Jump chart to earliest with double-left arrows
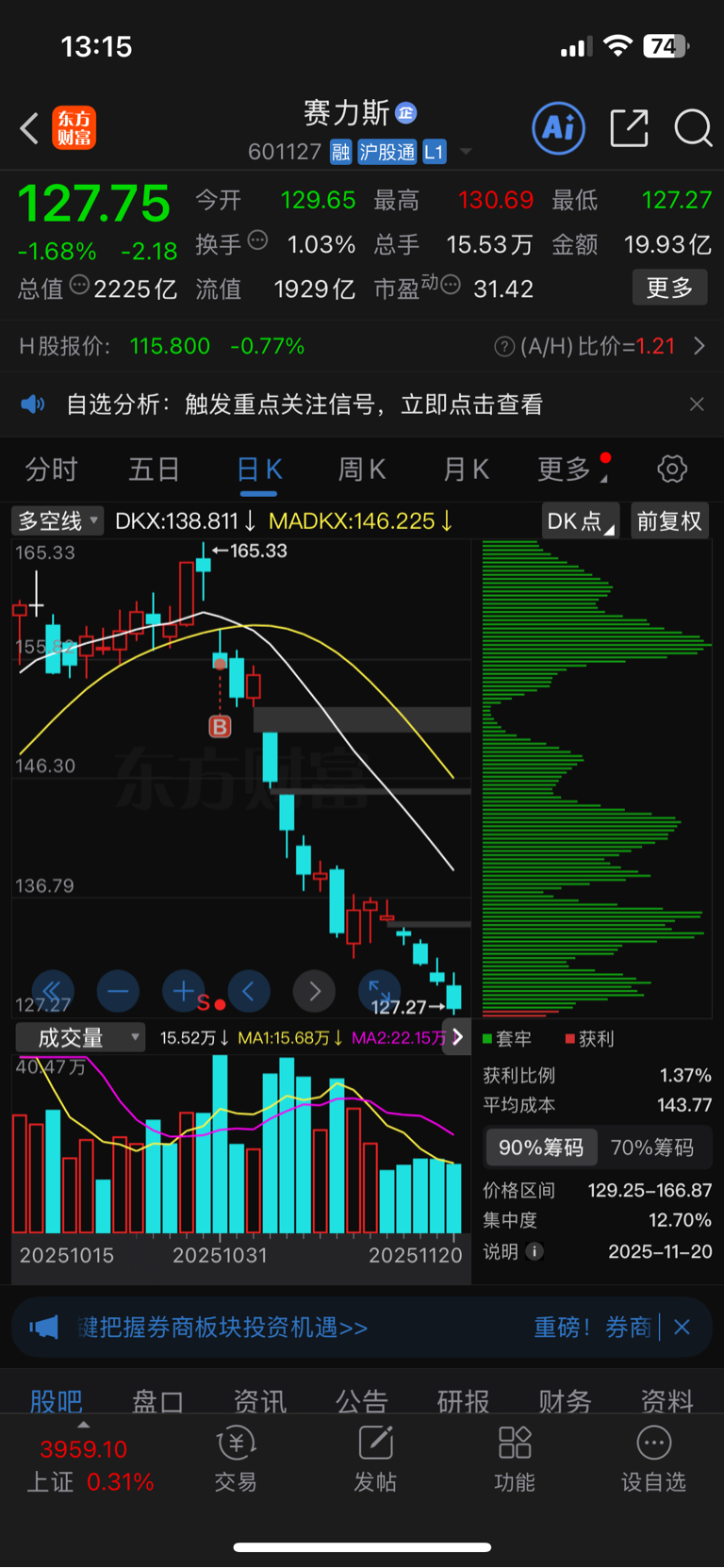The image size is (724, 1568). coord(52,991)
